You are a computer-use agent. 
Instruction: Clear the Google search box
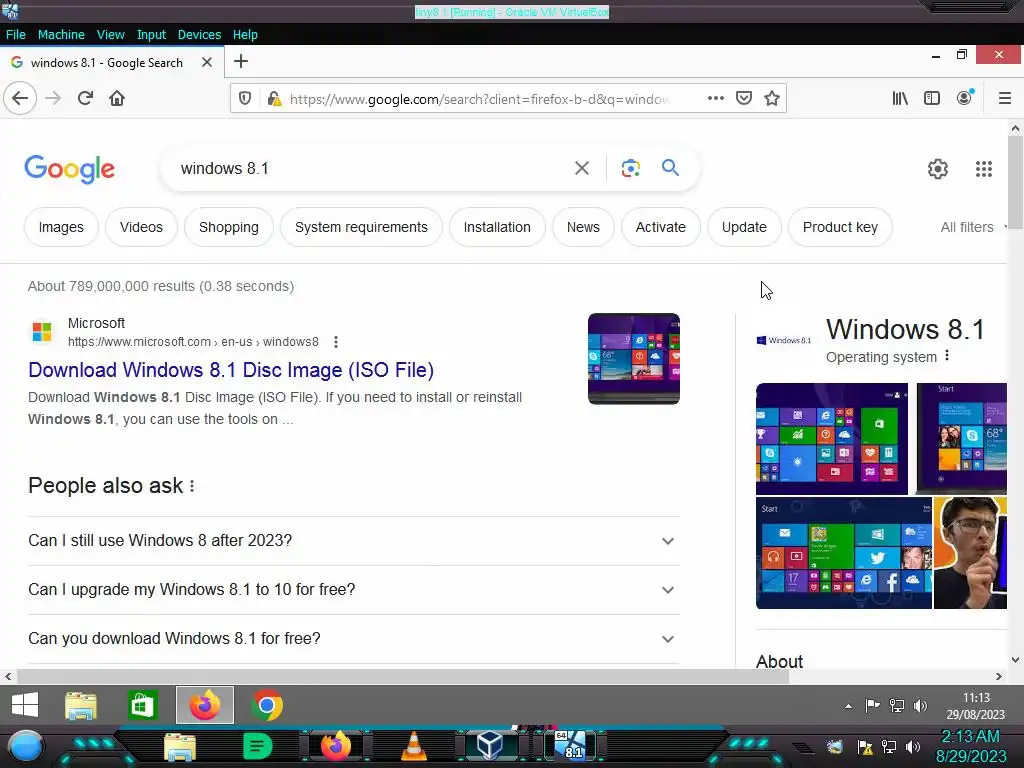(x=581, y=168)
